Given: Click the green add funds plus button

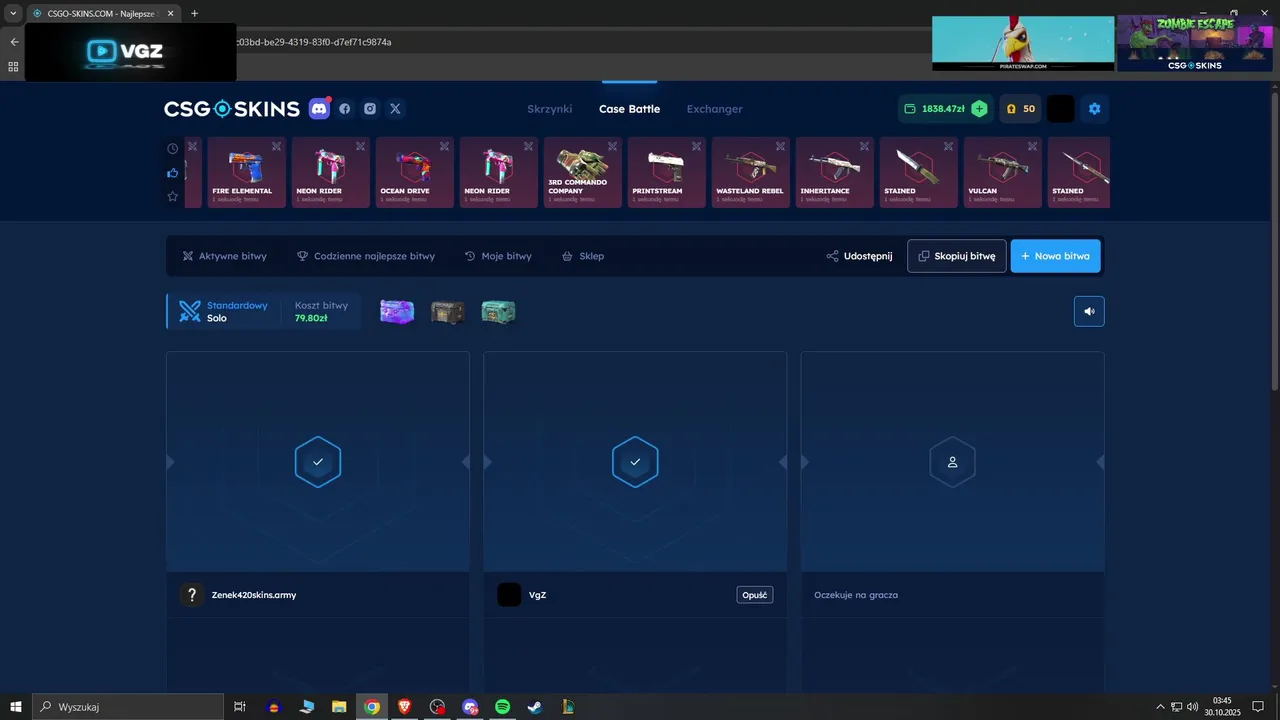Looking at the screenshot, I should 979,109.
